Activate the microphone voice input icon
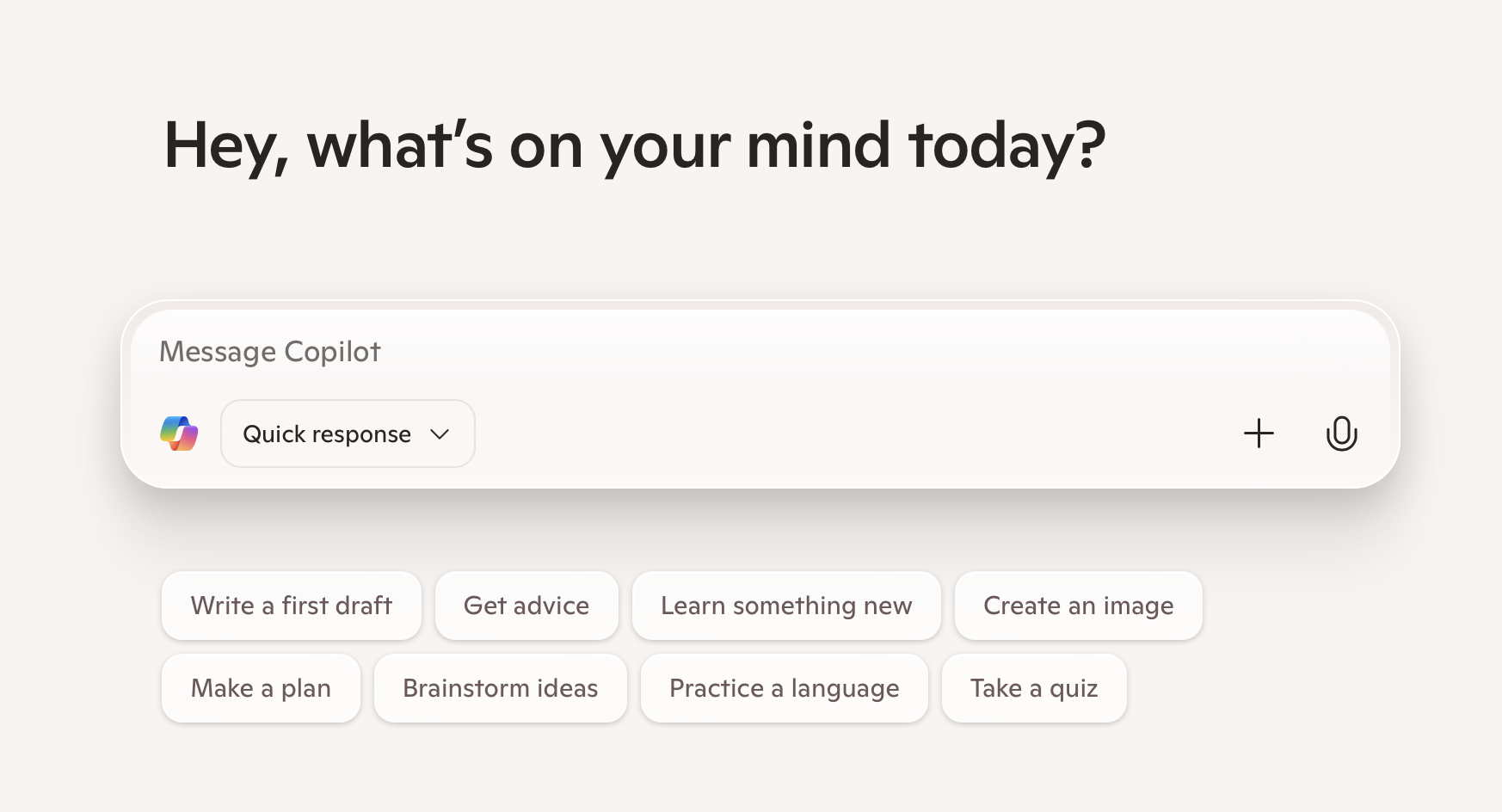This screenshot has height=812, width=1502. [1341, 434]
